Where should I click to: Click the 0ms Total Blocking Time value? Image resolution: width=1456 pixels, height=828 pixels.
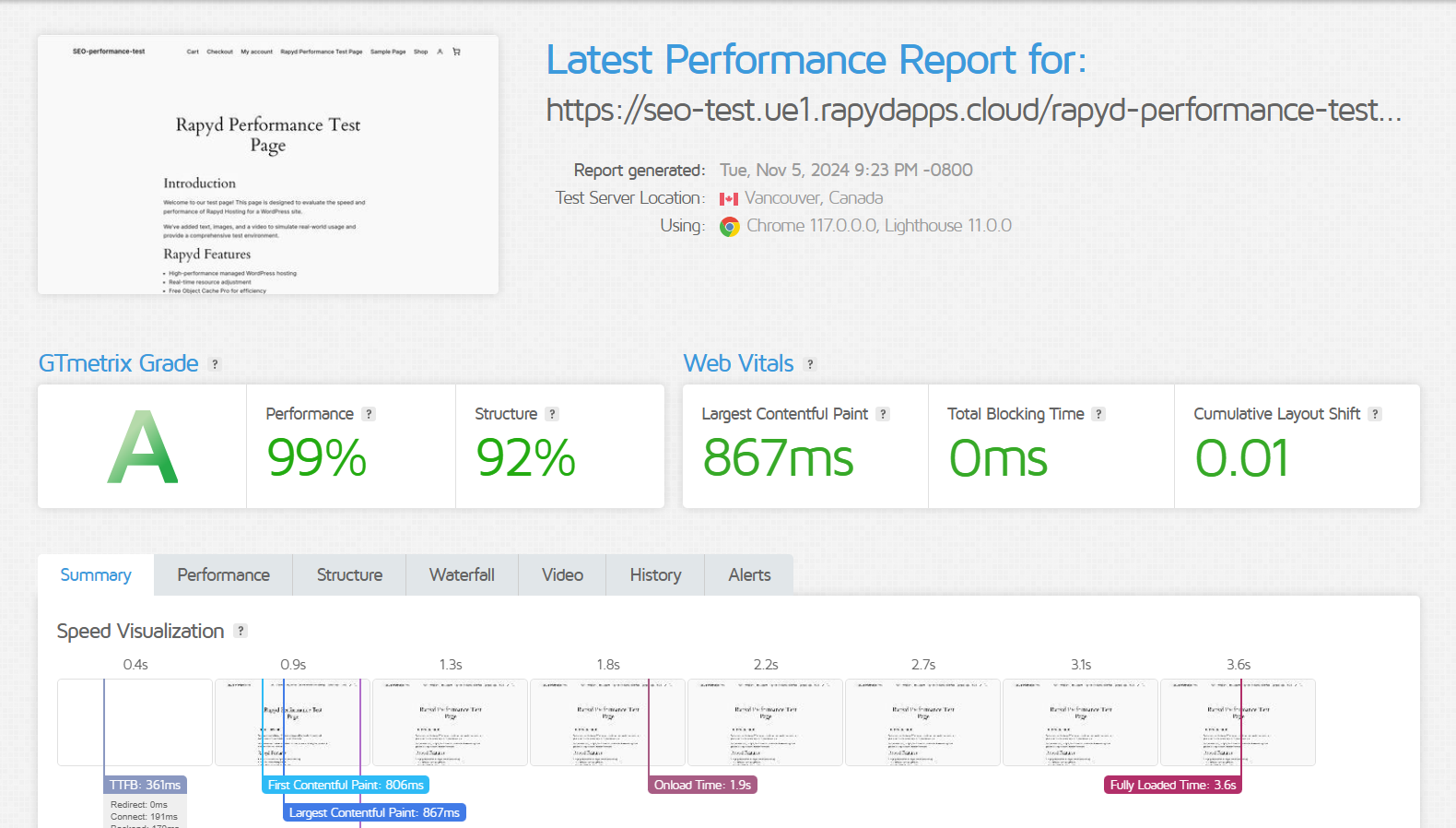point(998,458)
